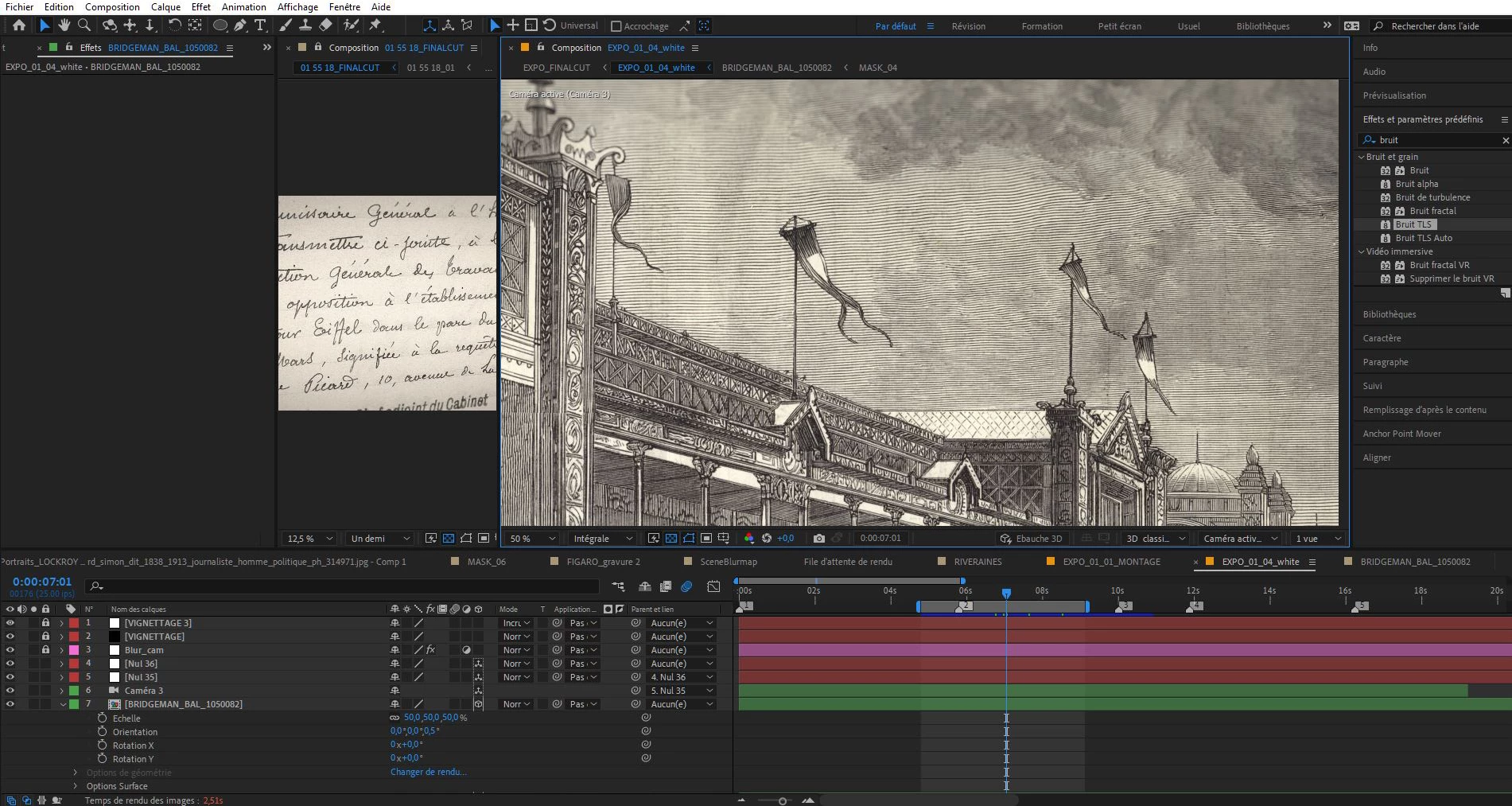Screen dimensions: 1512x806
Task: Switch to the EXPO_01_01_MONTAGE timeline tab
Action: tap(1111, 562)
